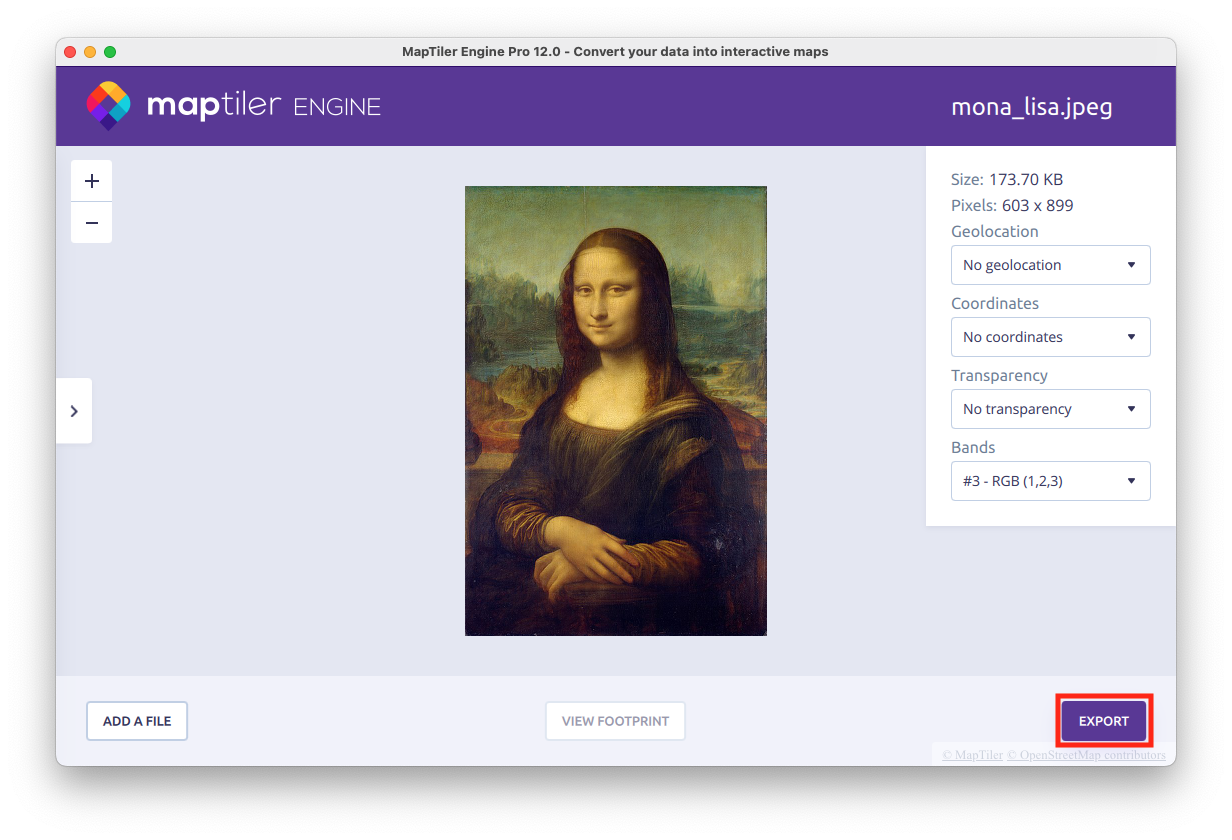
Task: Click the colorful MapTiler logo icon
Action: [x=108, y=106]
